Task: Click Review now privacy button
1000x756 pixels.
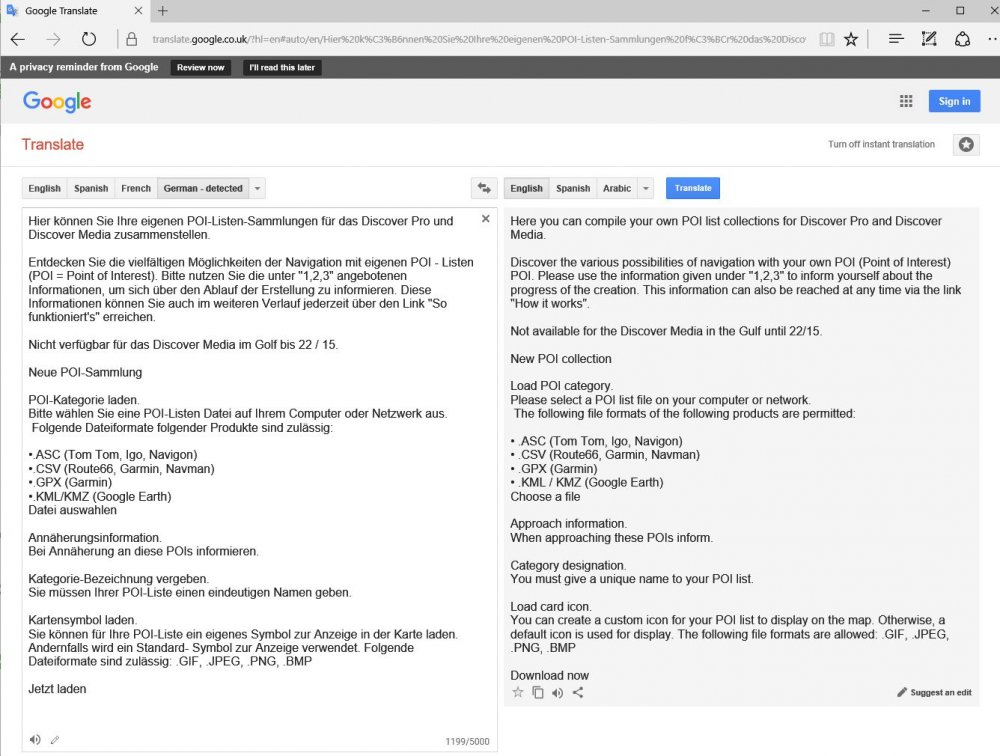Action: tap(200, 67)
